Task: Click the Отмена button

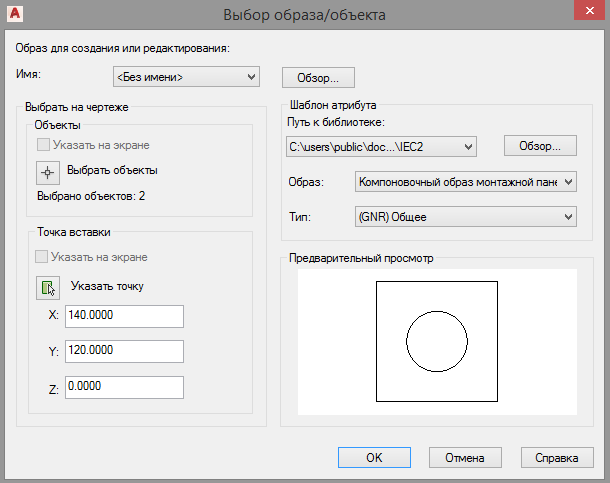Action: [x=465, y=458]
